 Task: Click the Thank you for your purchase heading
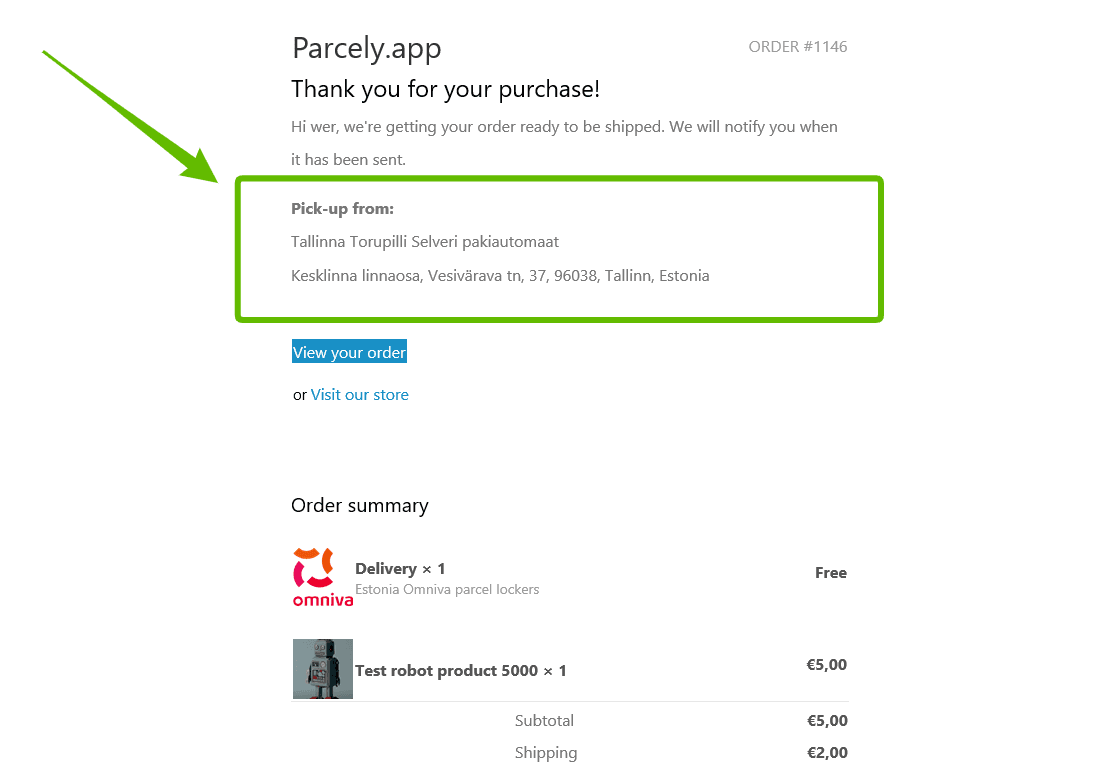pyautogui.click(x=445, y=89)
